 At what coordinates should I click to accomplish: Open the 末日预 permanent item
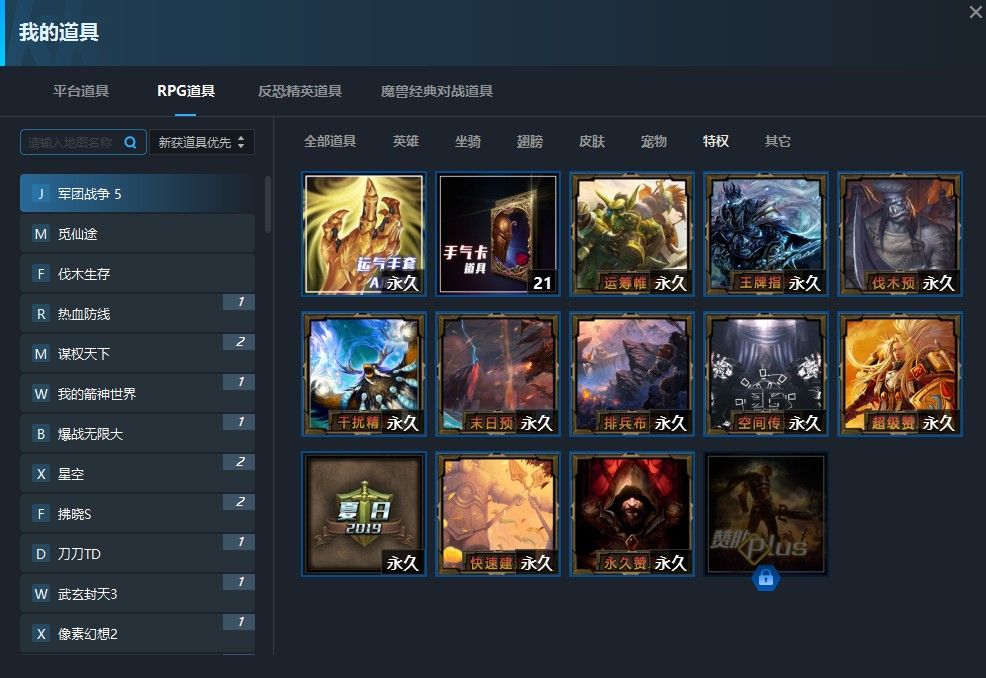click(497, 374)
